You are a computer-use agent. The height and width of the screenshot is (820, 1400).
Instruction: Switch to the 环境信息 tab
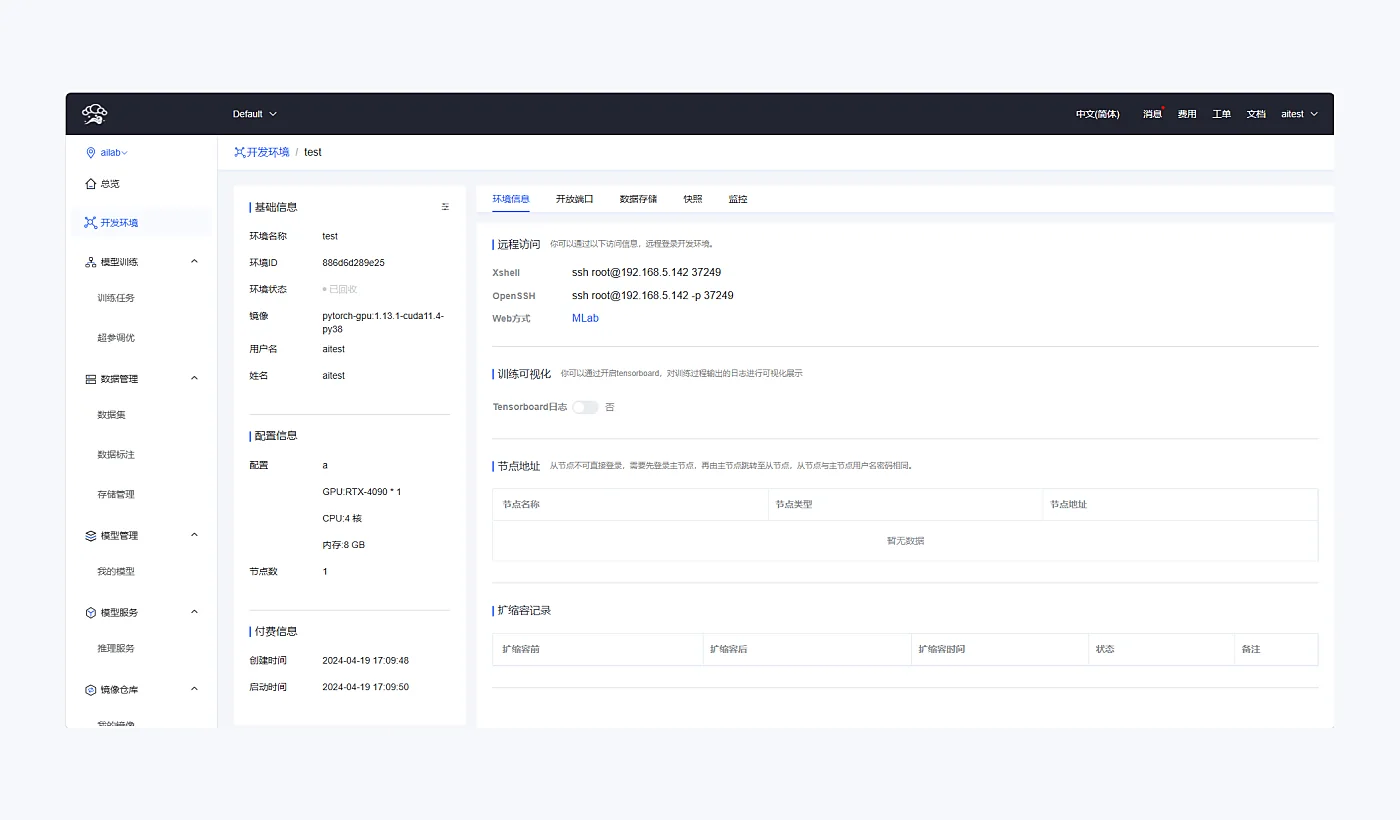click(511, 199)
